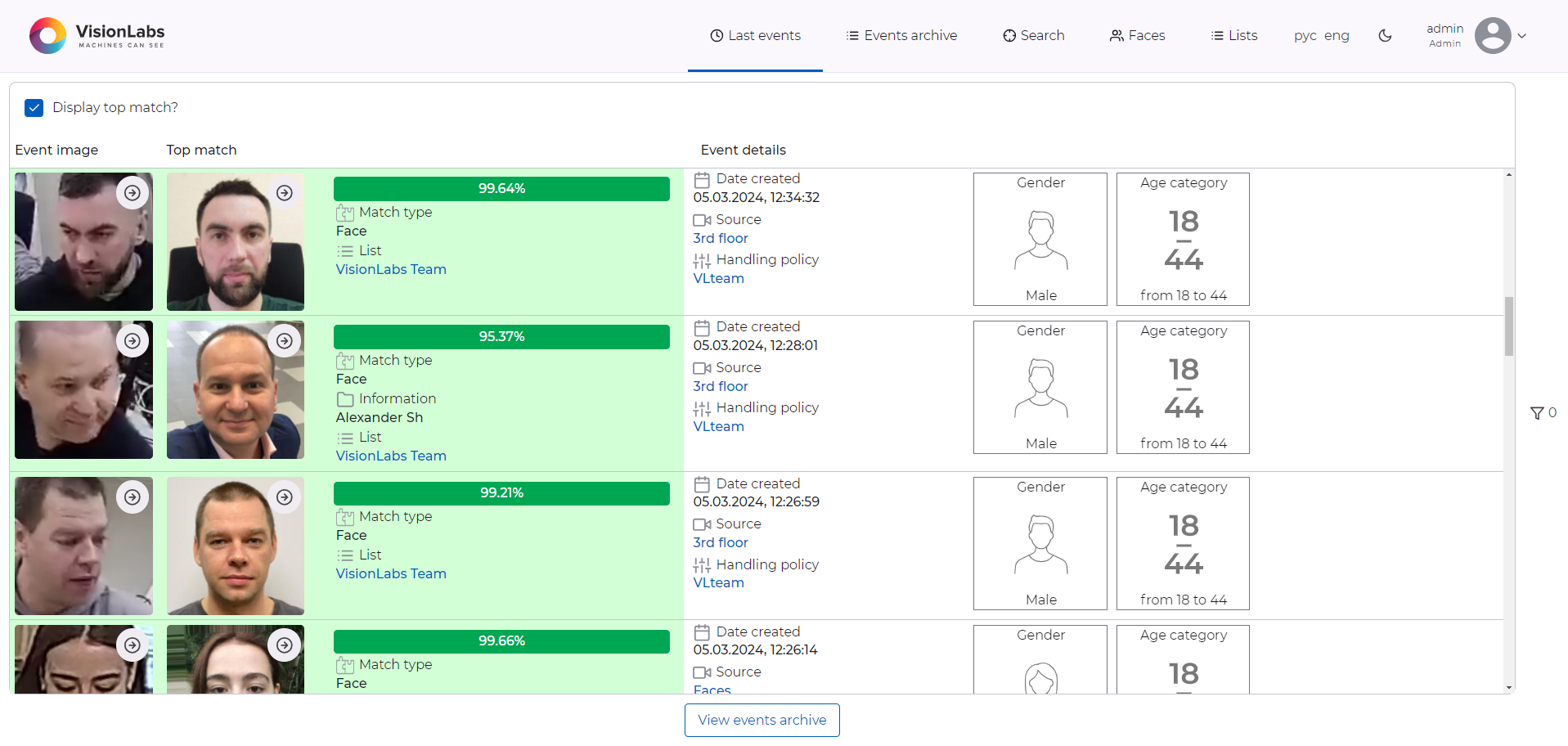The height and width of the screenshot is (746, 1568).
Task: Go to Events archive tab
Action: 901,35
